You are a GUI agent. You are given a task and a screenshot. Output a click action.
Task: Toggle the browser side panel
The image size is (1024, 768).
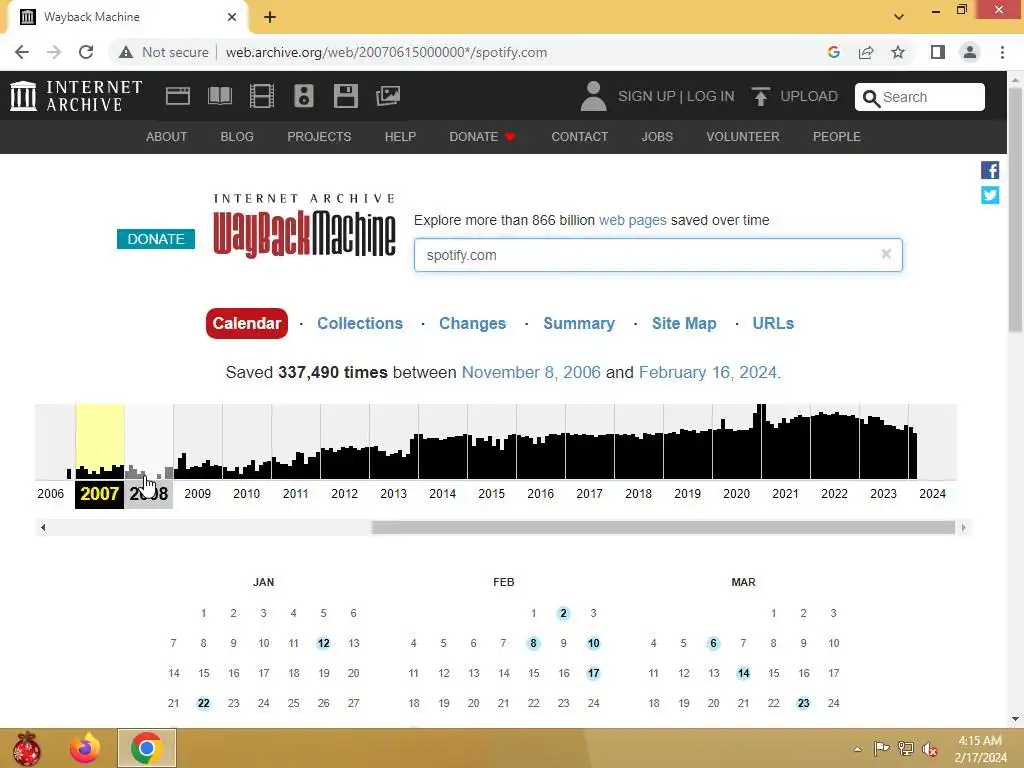[x=938, y=52]
